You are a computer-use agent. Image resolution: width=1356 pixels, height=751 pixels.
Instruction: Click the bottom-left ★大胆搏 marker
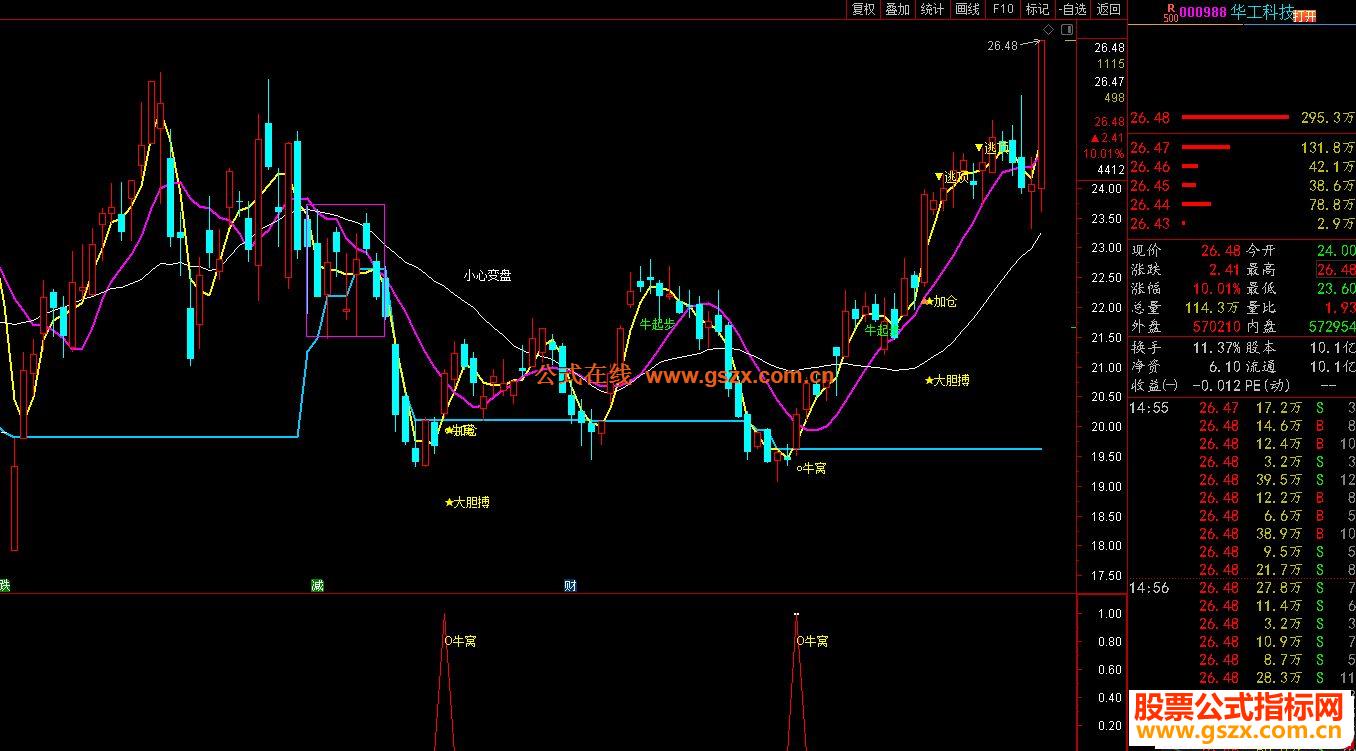tap(467, 502)
